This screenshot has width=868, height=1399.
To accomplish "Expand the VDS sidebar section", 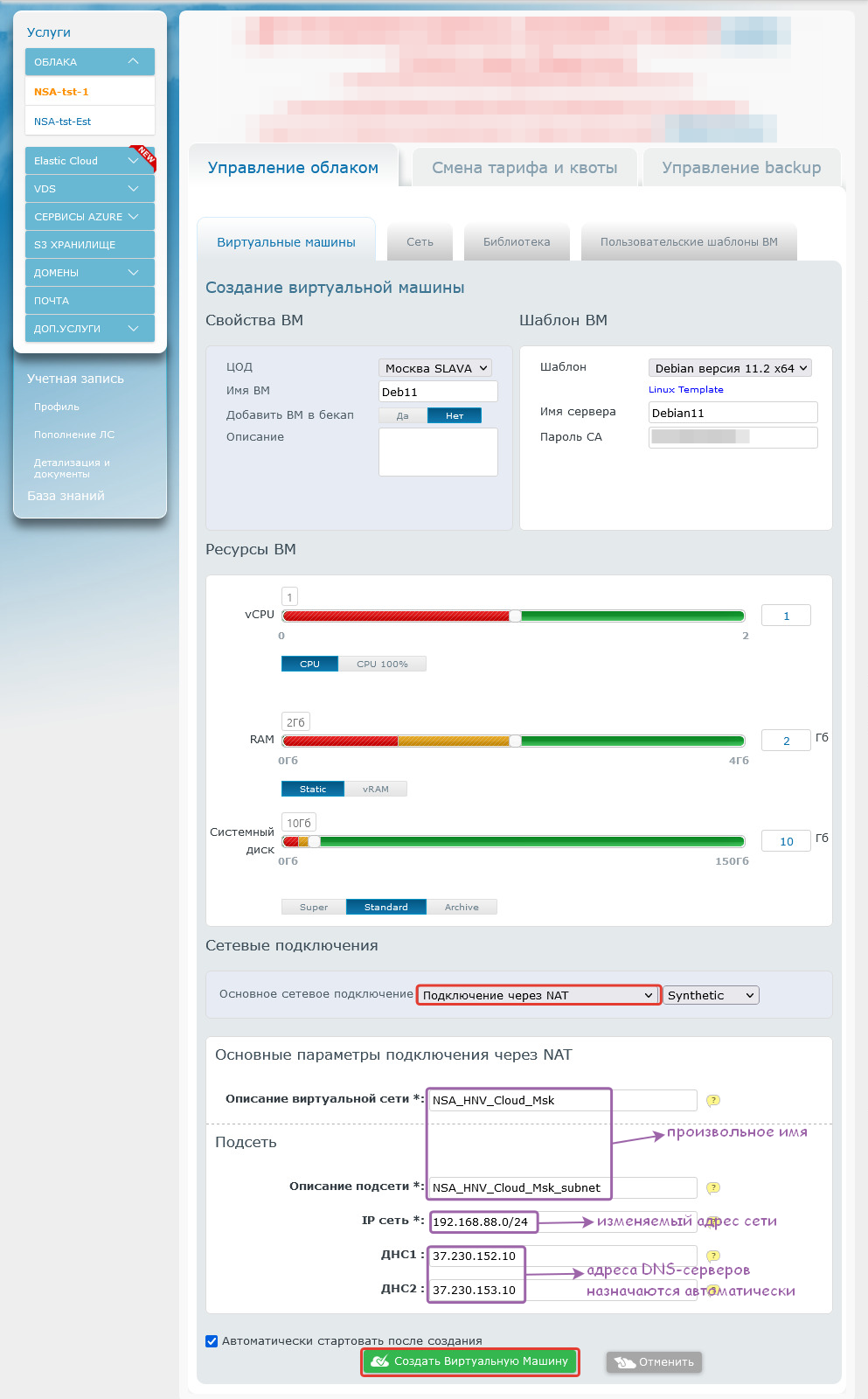I will point(133,189).
